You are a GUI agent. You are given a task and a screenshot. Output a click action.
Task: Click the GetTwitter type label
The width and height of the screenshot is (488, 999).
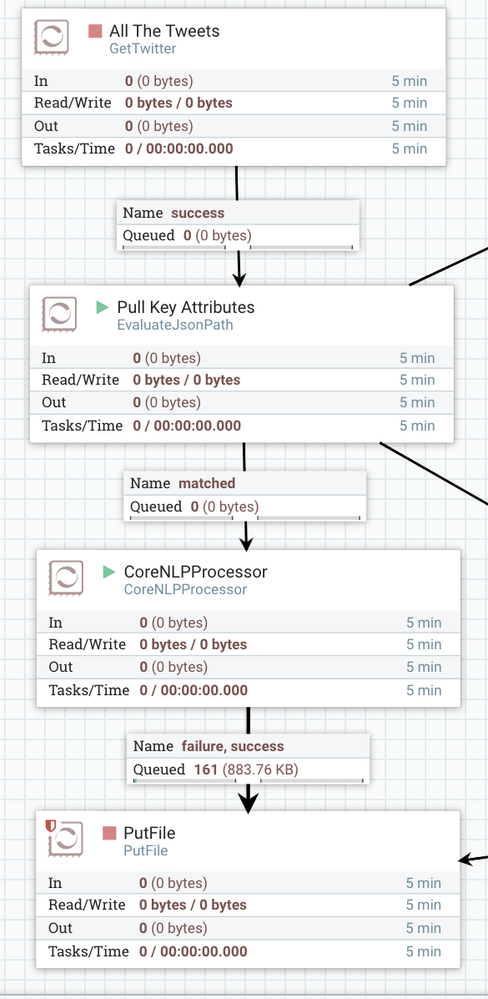(143, 48)
